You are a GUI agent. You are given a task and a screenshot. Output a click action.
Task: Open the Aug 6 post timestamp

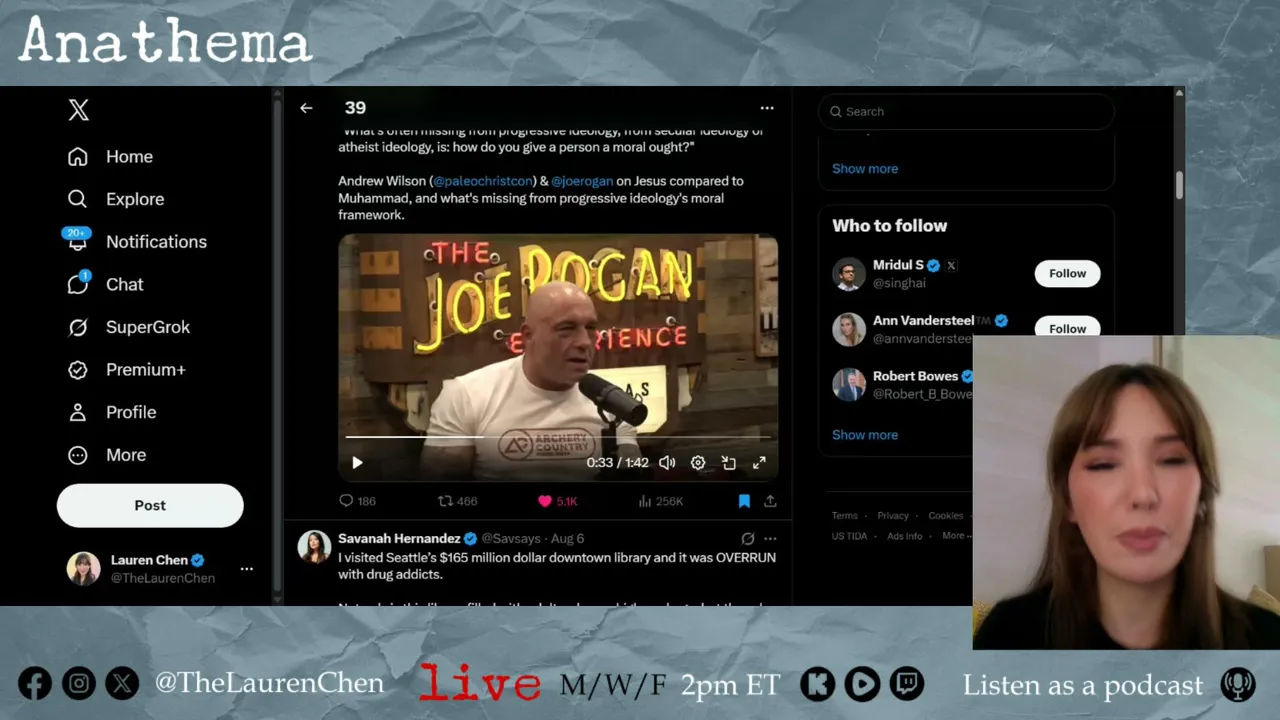[x=567, y=539]
